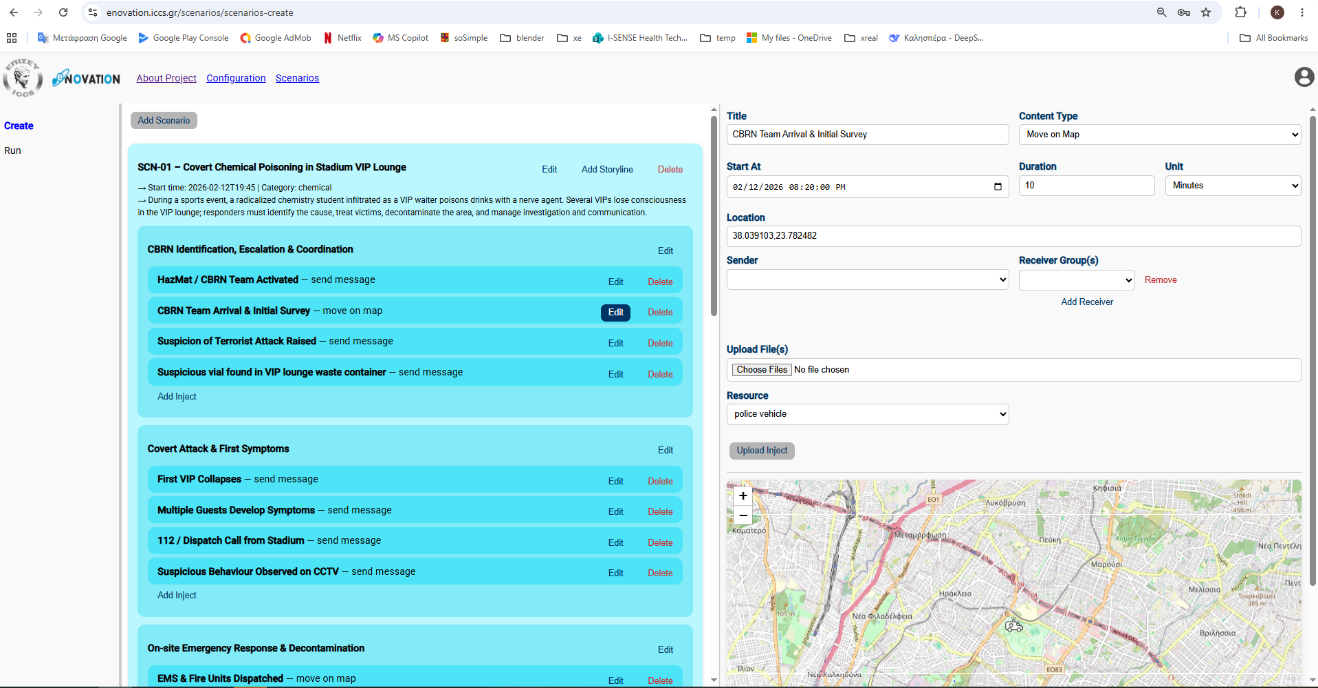
Task: Open the Unit dropdown showing Minutes
Action: tap(1233, 185)
